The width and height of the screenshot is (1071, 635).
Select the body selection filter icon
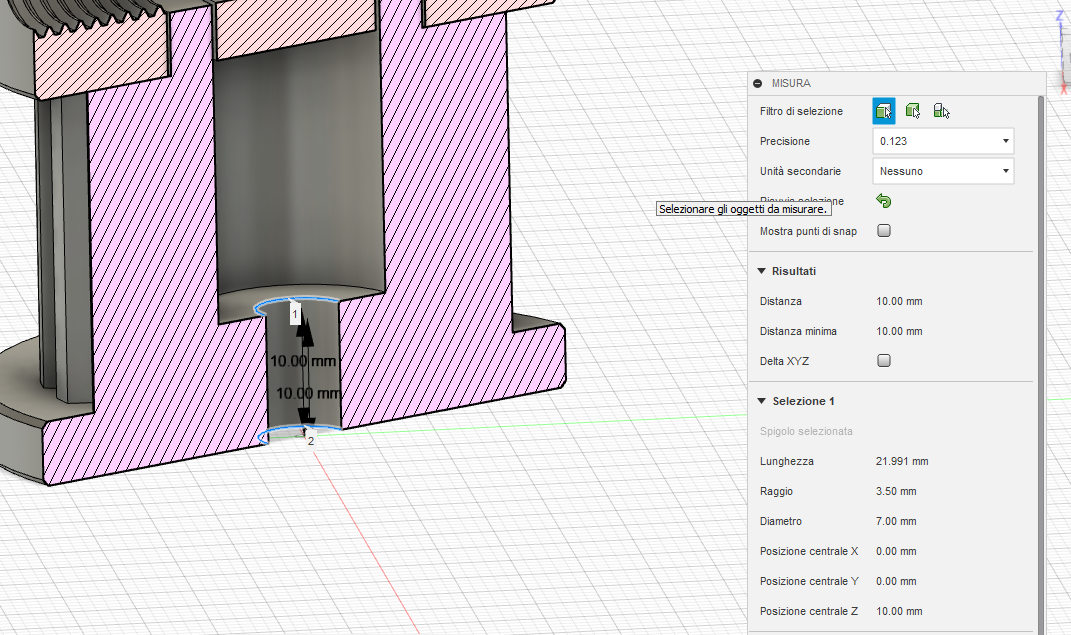[x=913, y=111]
